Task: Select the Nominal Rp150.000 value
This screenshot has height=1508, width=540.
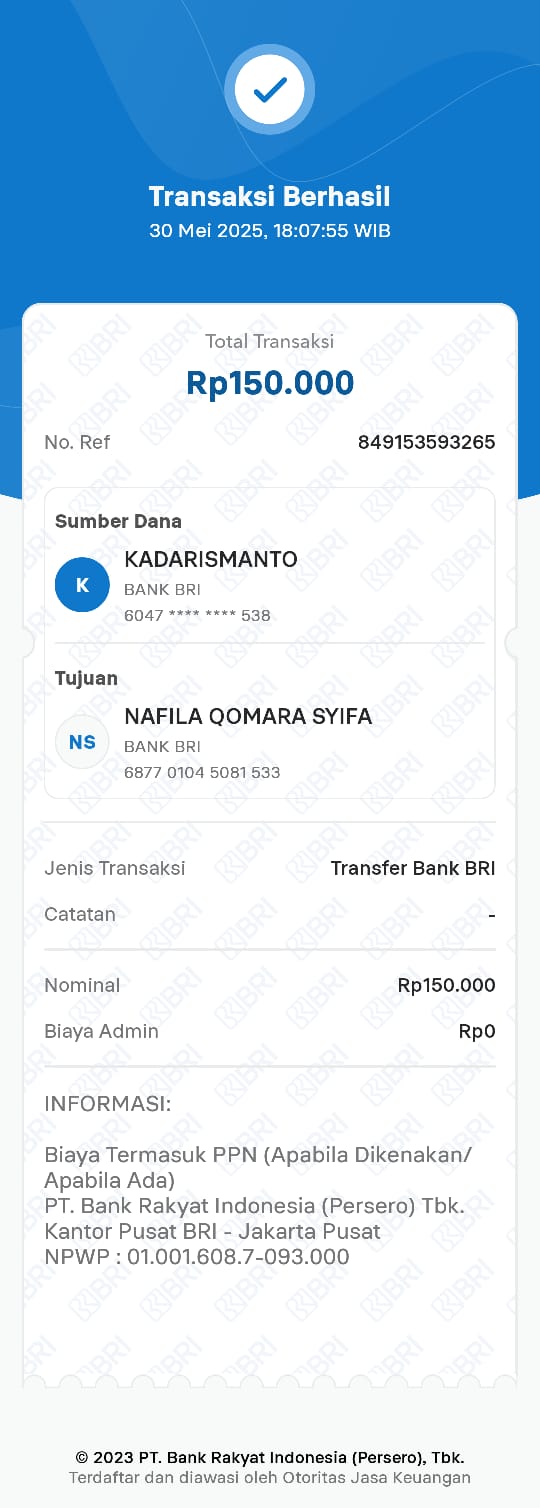Action: click(x=446, y=985)
